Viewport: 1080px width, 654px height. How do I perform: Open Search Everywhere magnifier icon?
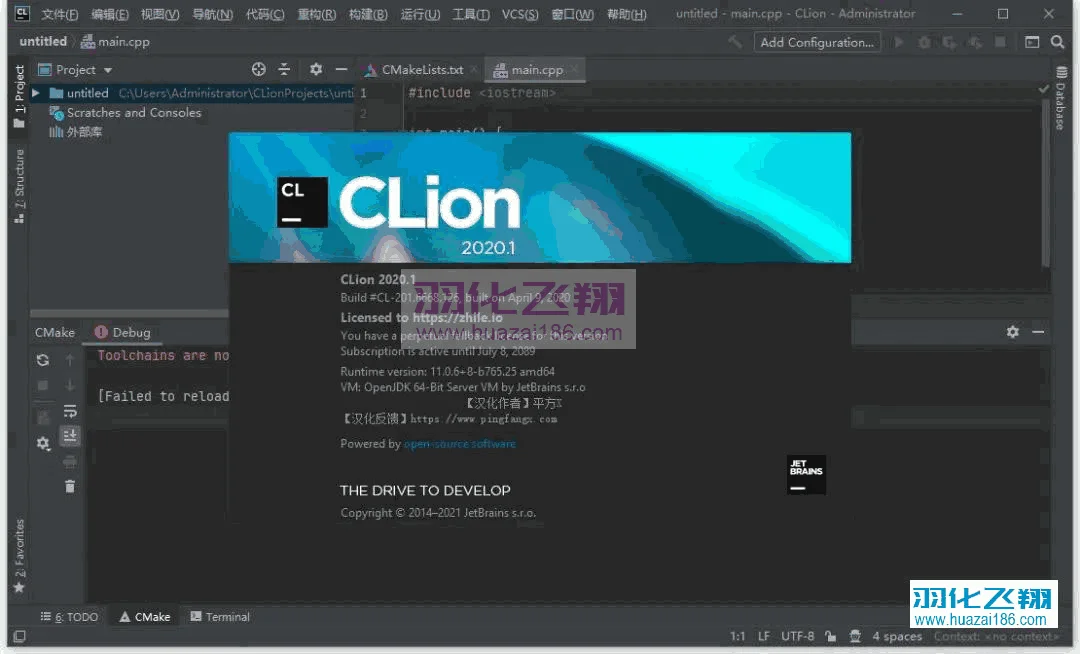pyautogui.click(x=1057, y=42)
